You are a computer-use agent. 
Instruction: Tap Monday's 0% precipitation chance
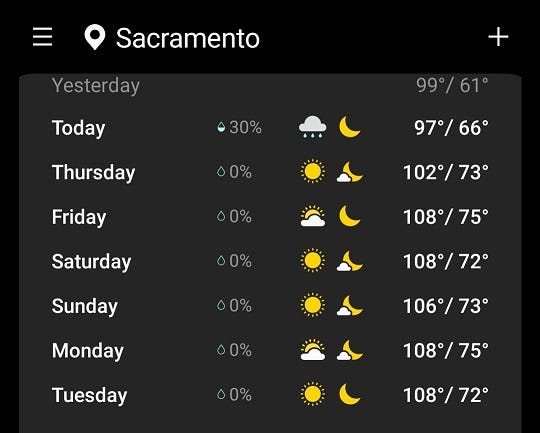[x=234, y=350]
